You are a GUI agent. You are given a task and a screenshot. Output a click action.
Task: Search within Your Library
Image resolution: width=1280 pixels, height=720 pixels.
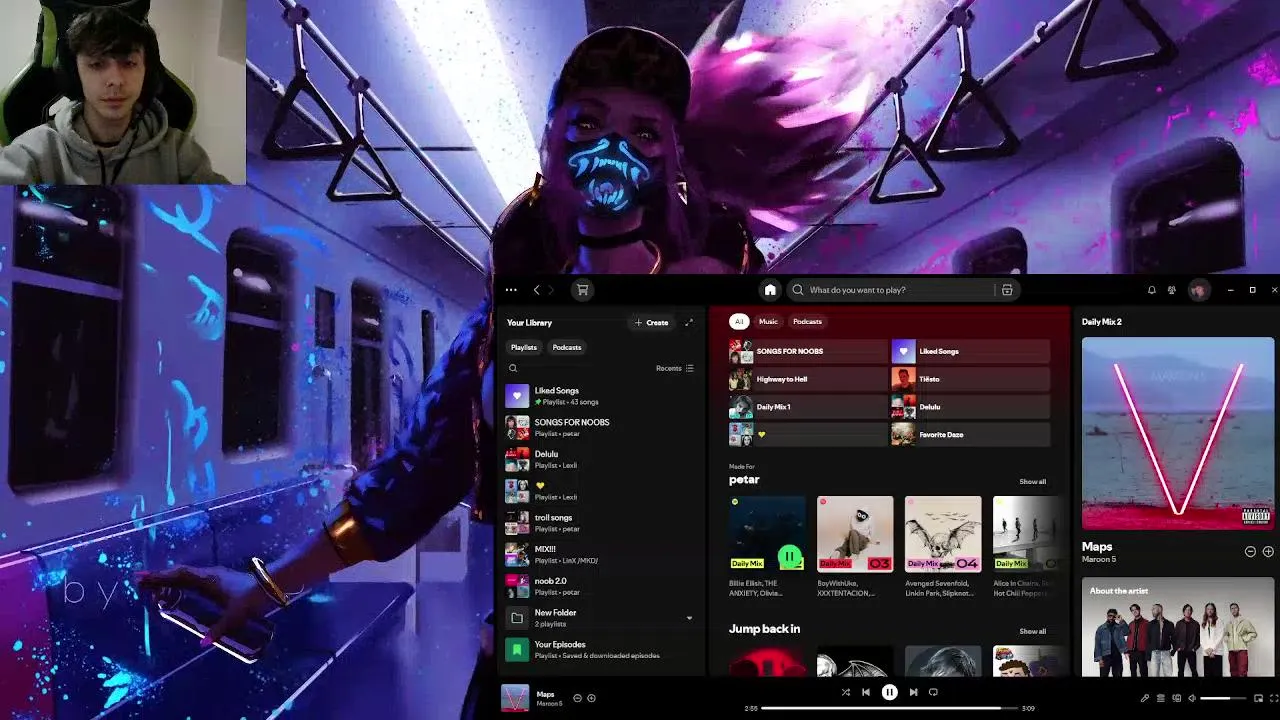pyautogui.click(x=513, y=368)
